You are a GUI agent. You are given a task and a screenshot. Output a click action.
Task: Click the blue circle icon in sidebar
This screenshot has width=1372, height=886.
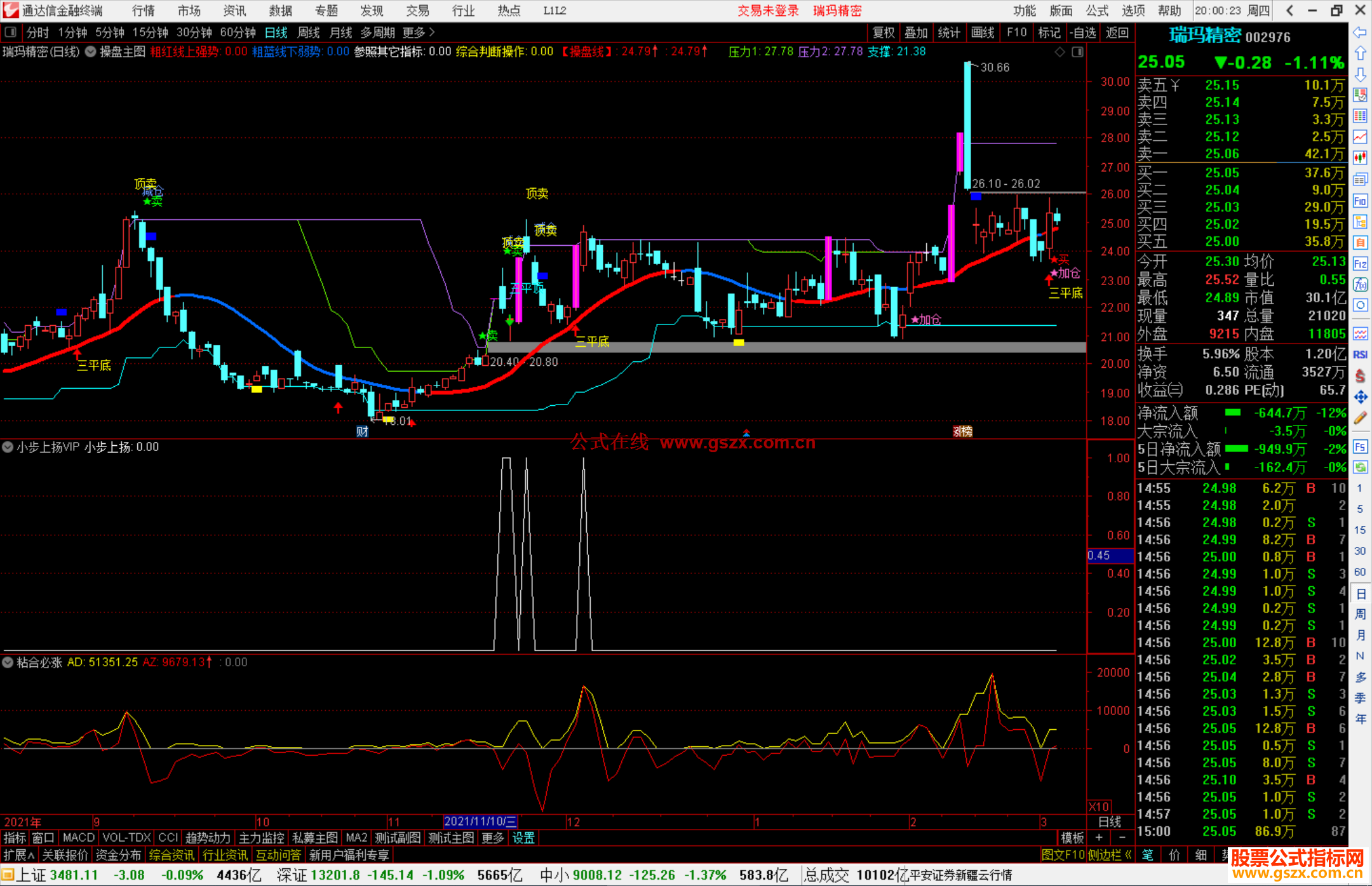[1360, 305]
